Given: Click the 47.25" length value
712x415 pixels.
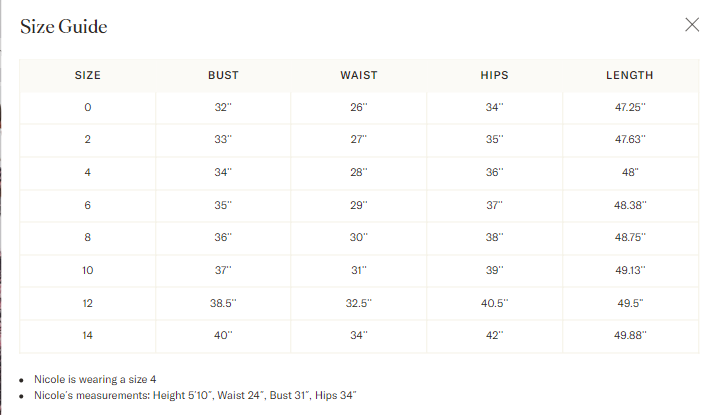Looking at the screenshot, I should tap(630, 107).
